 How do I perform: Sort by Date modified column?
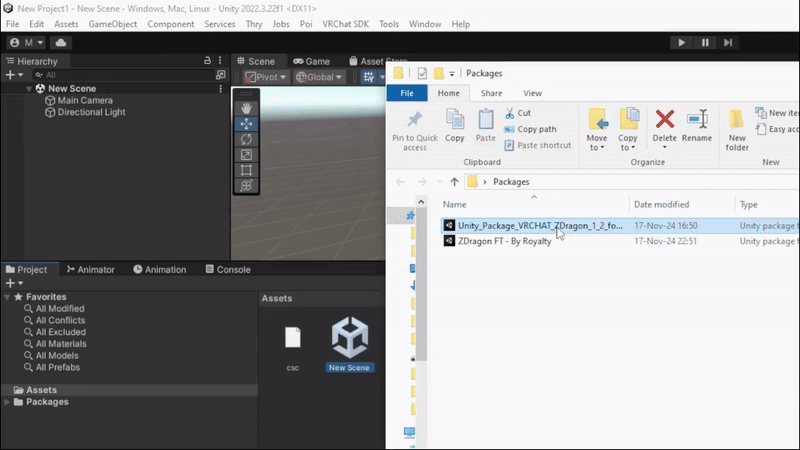[x=661, y=205]
